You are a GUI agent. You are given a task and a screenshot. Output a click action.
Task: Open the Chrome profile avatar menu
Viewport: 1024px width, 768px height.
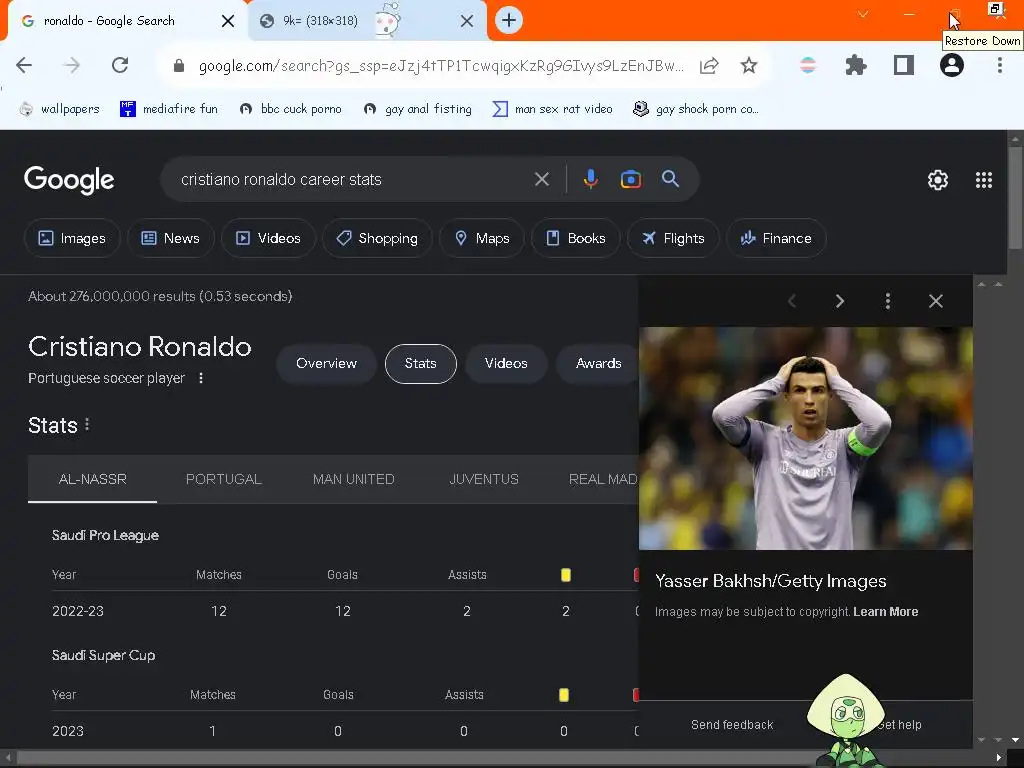(x=952, y=65)
